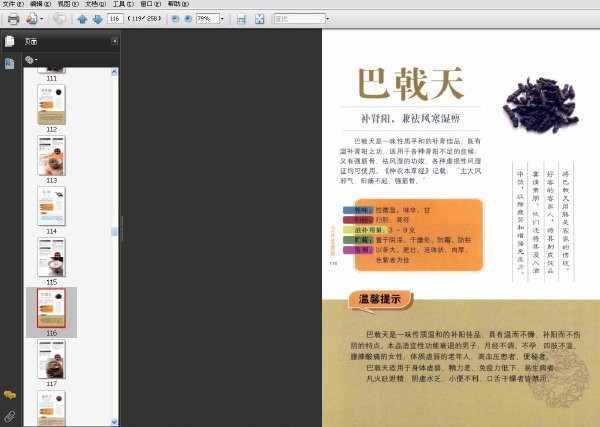Image resolution: width=600 pixels, height=427 pixels.
Task: Open the 帮助 menu
Action: [178, 4]
